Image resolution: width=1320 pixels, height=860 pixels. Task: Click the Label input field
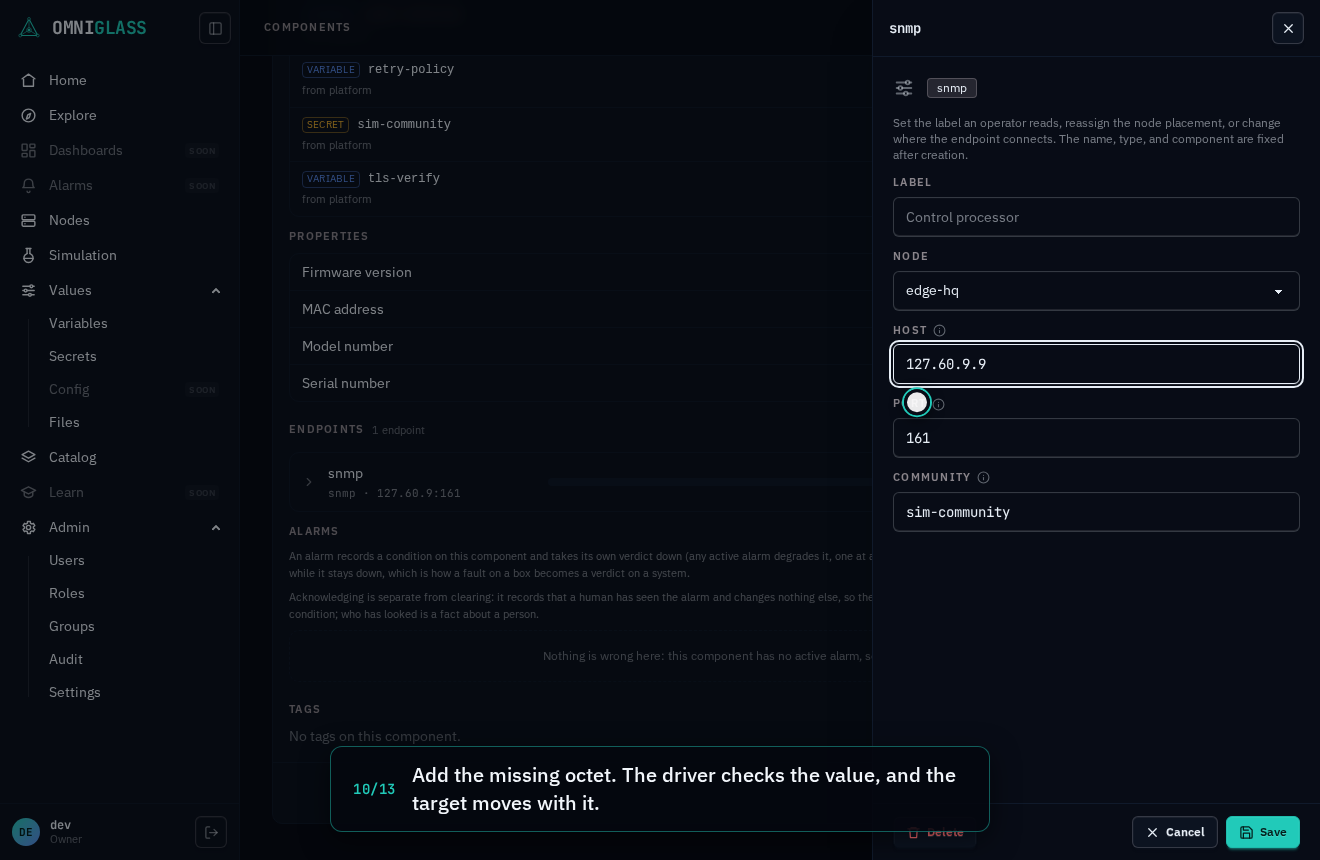click(x=1096, y=217)
